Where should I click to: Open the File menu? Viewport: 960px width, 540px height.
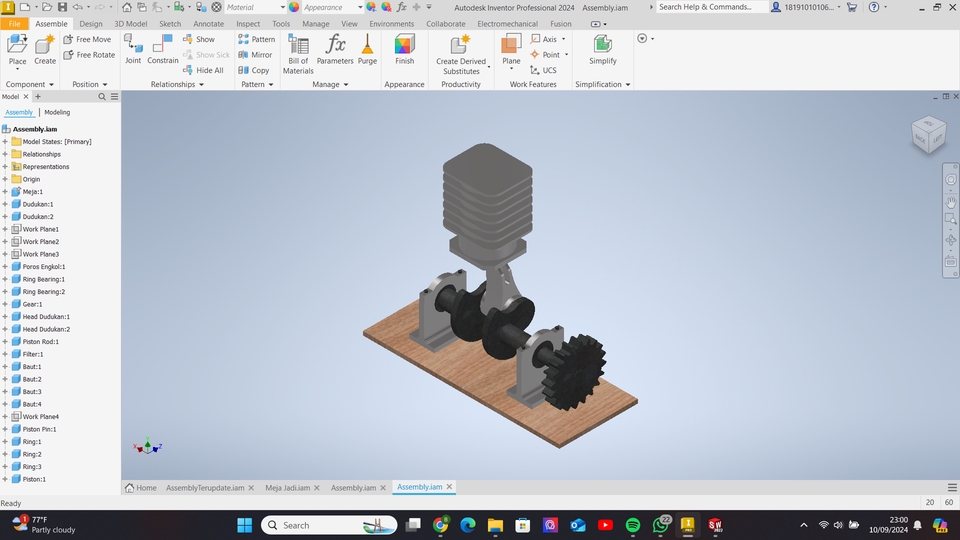[x=14, y=24]
